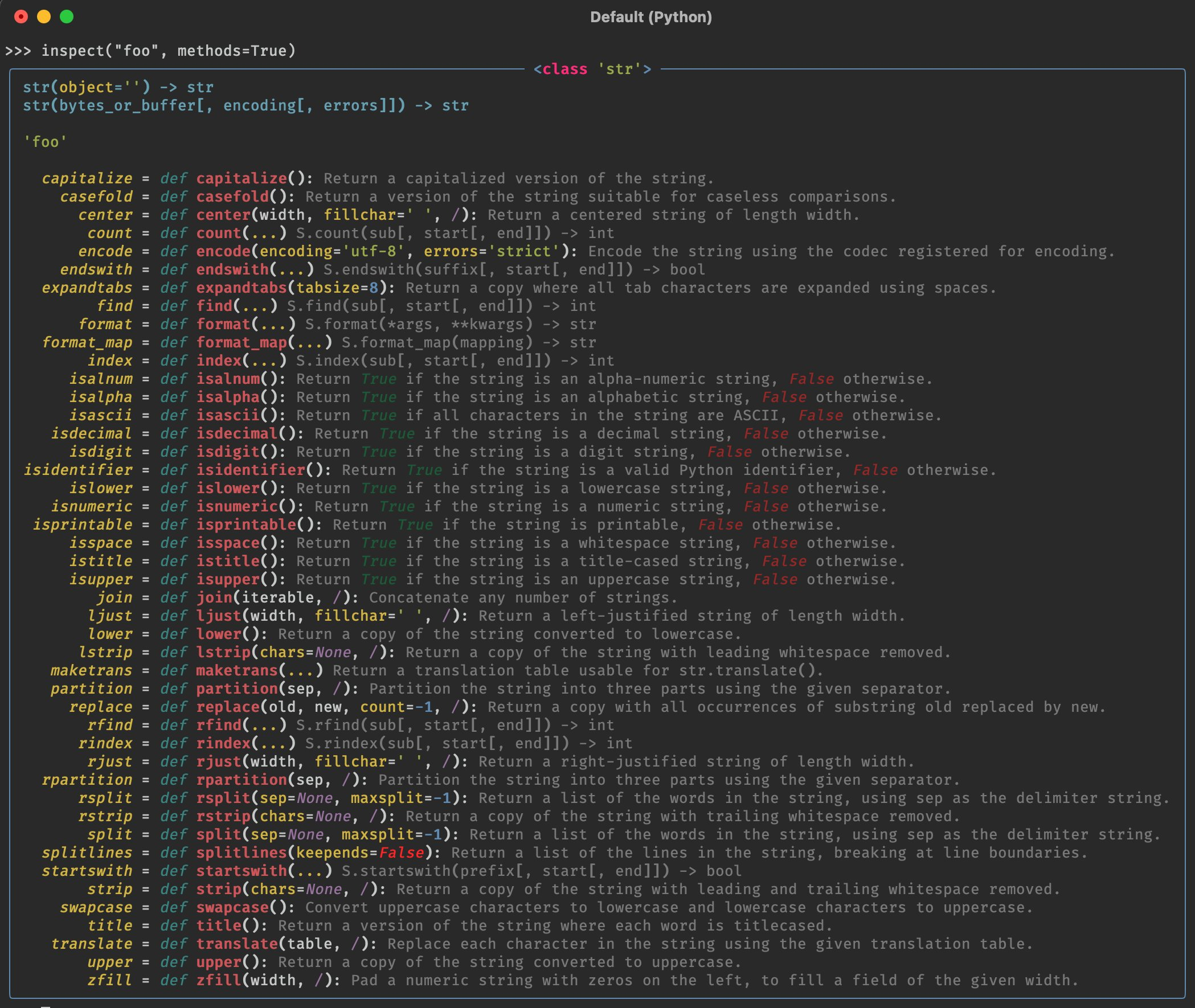This screenshot has width=1195, height=1008.
Task: Click the red 'istitle' method name
Action: point(228,561)
